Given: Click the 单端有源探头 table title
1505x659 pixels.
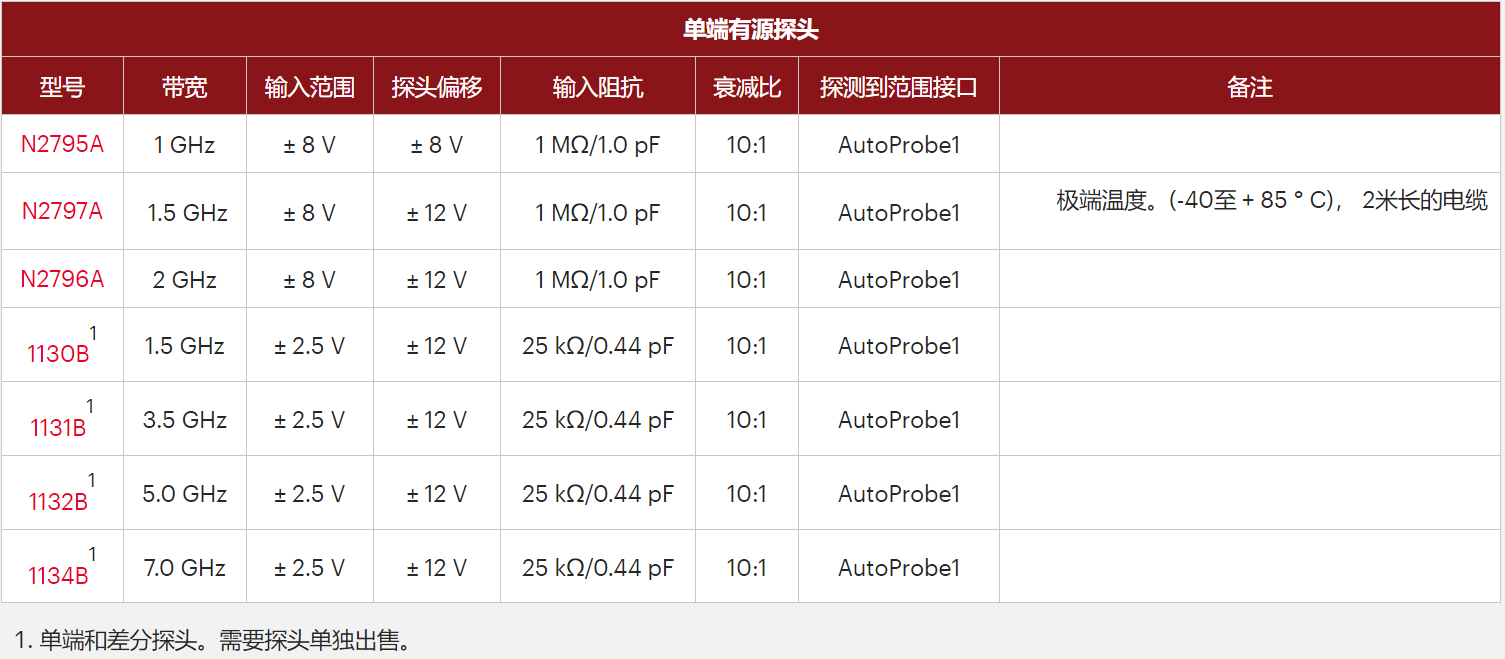Looking at the screenshot, I should click(751, 29).
